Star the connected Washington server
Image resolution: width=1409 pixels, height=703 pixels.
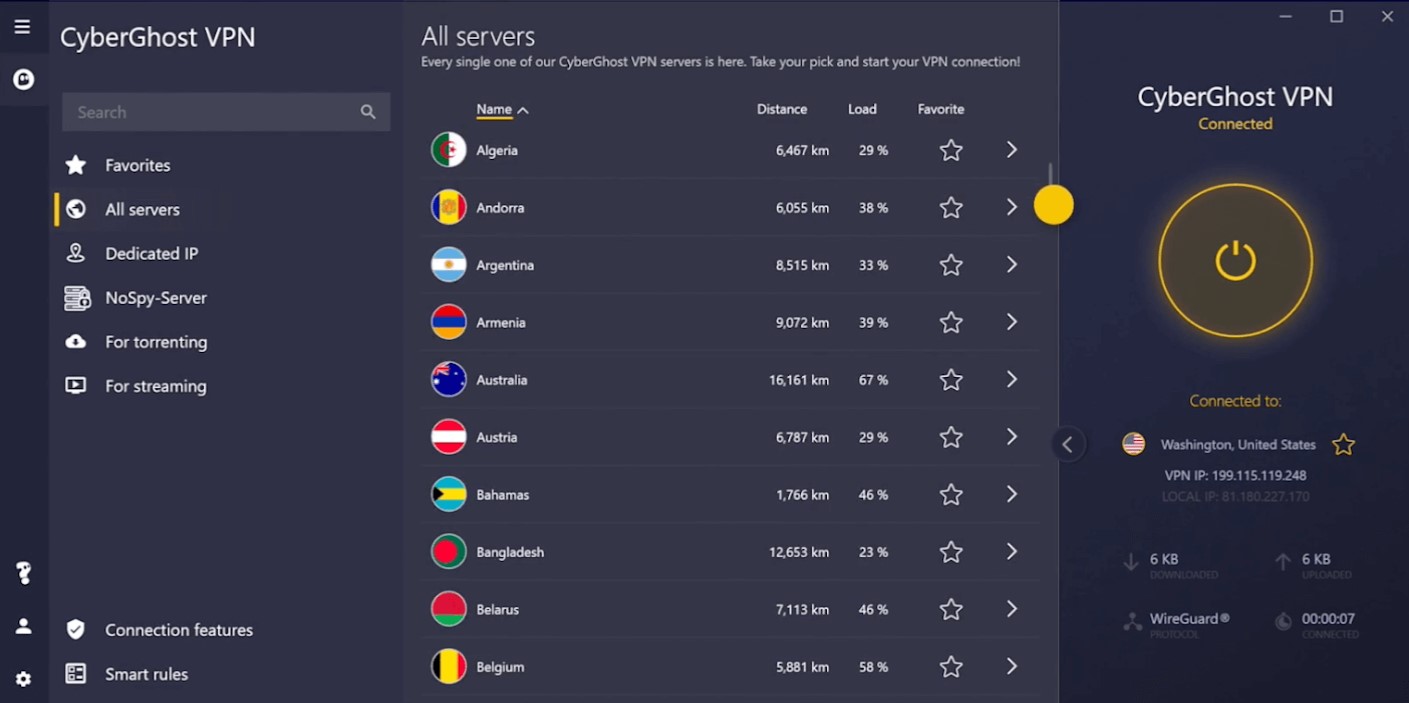click(x=1343, y=445)
